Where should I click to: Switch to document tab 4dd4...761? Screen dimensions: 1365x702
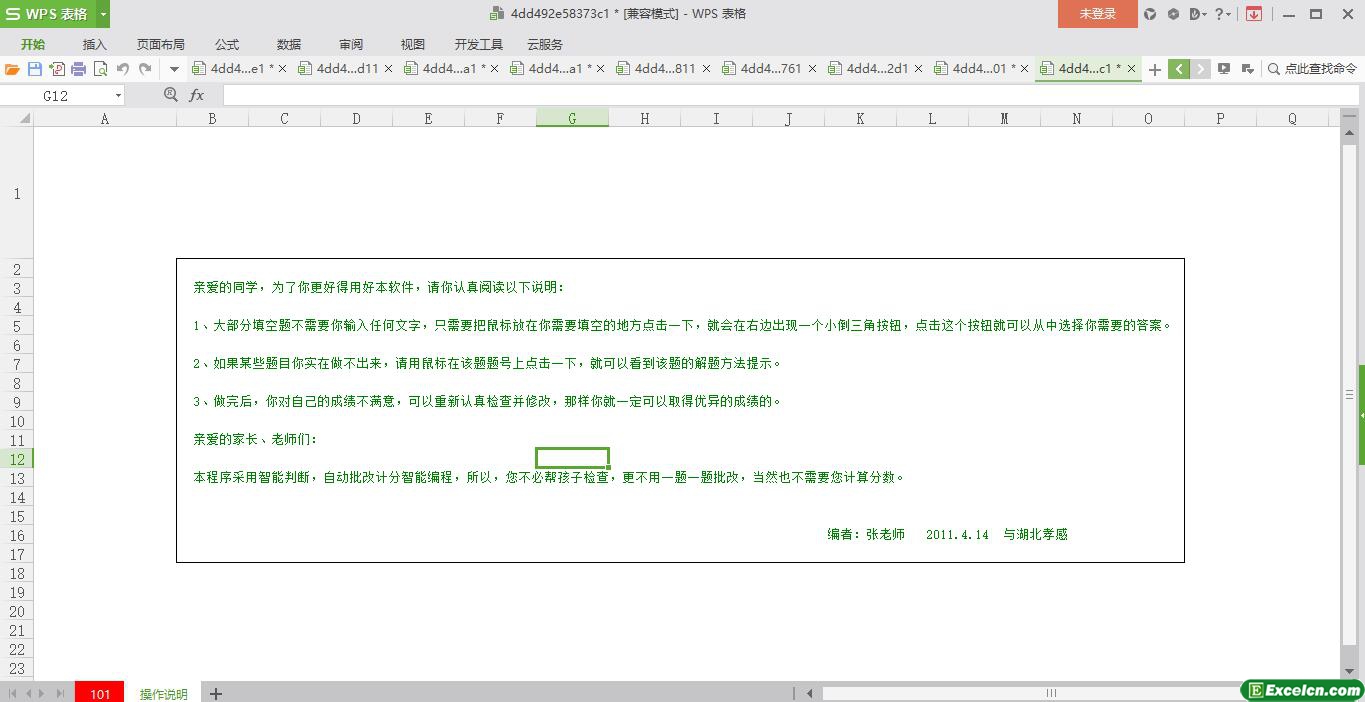(x=771, y=69)
